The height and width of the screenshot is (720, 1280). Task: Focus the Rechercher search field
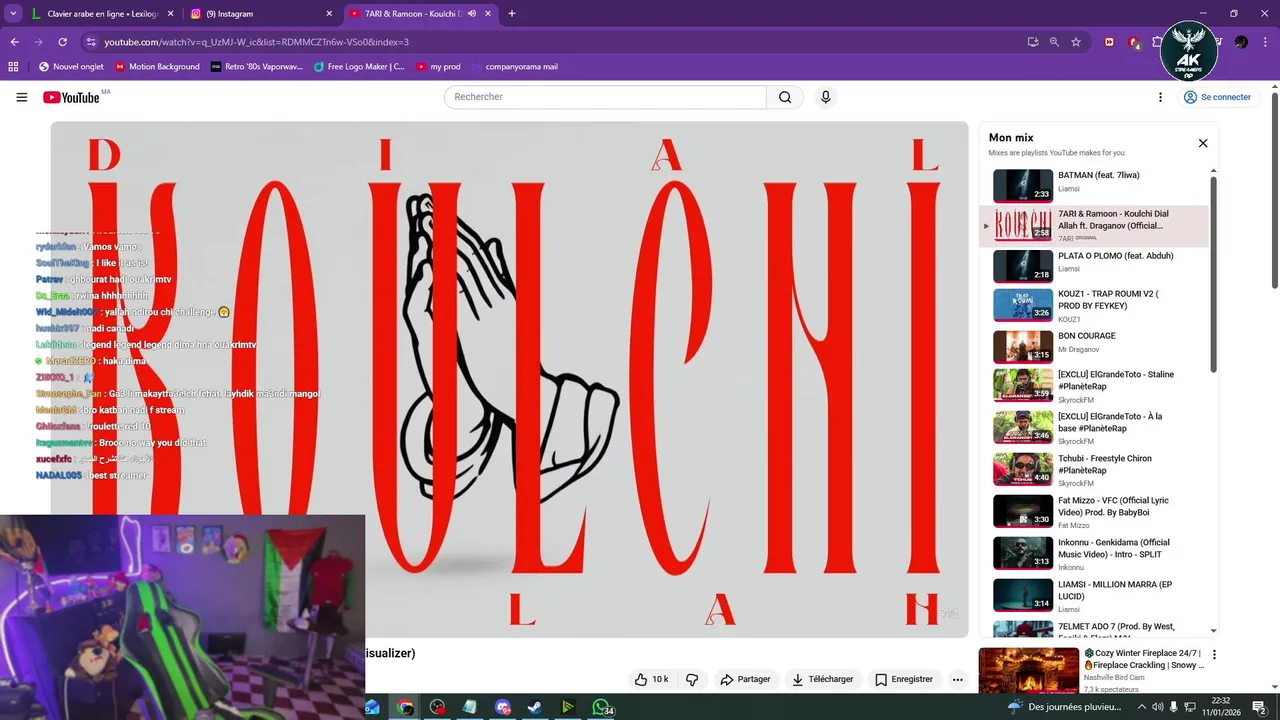click(605, 97)
